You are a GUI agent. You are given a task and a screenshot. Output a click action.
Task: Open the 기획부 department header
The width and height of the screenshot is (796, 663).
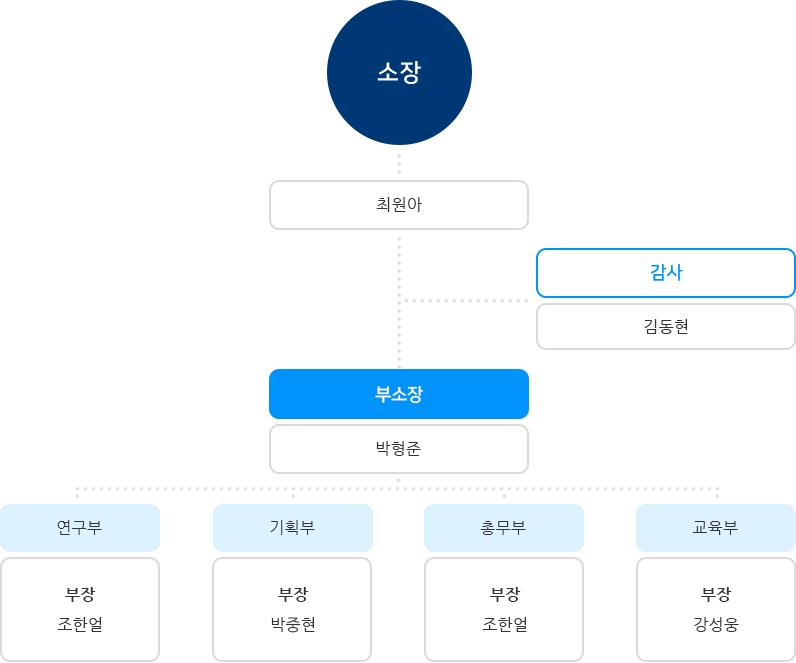point(292,527)
